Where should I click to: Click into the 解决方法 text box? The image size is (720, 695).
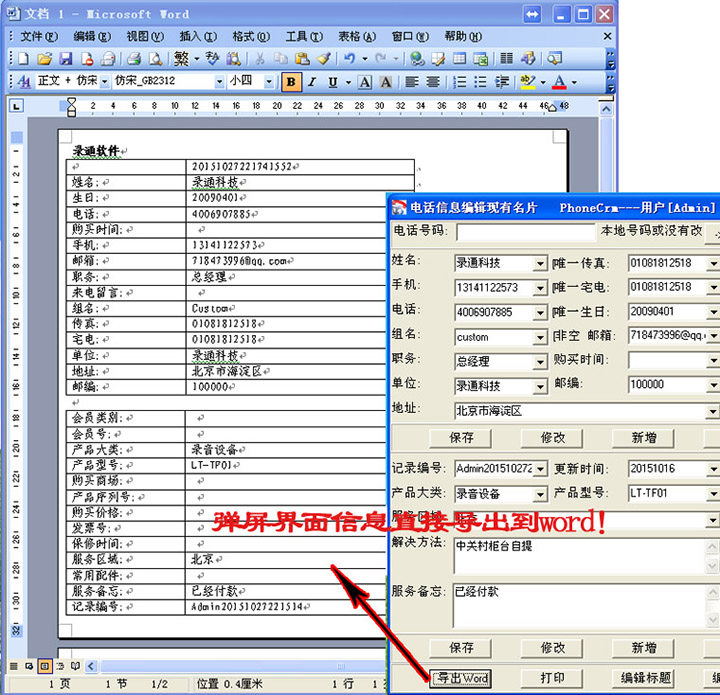click(x=579, y=555)
